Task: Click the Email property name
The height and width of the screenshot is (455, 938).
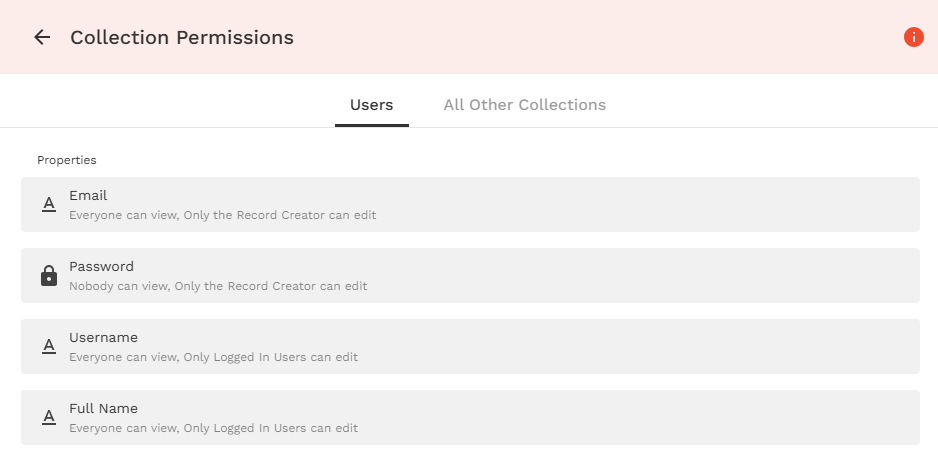Action: pyautogui.click(x=88, y=196)
